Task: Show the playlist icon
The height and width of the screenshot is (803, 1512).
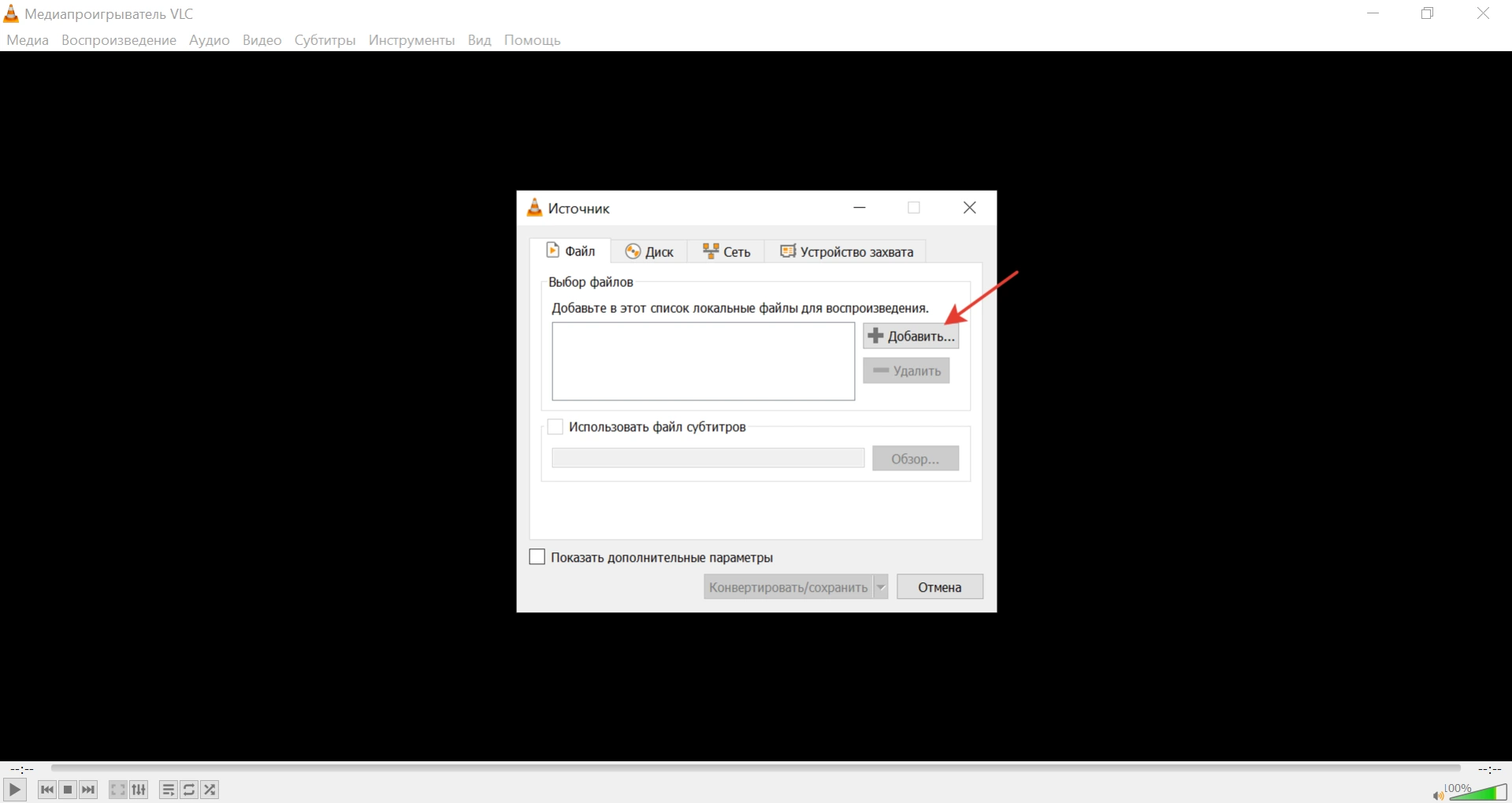Action: [168, 790]
